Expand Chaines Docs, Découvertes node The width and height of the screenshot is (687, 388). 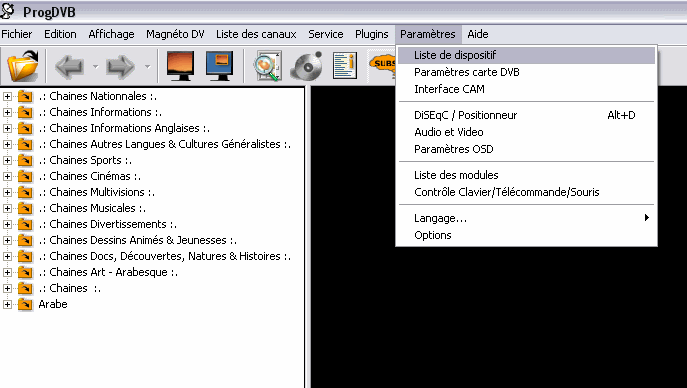[x=7, y=256]
